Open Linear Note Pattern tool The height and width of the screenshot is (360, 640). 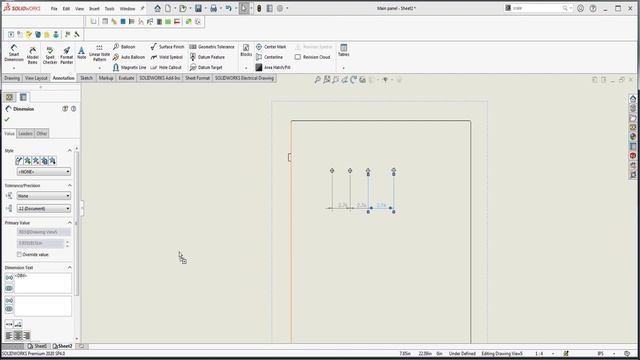(99, 53)
